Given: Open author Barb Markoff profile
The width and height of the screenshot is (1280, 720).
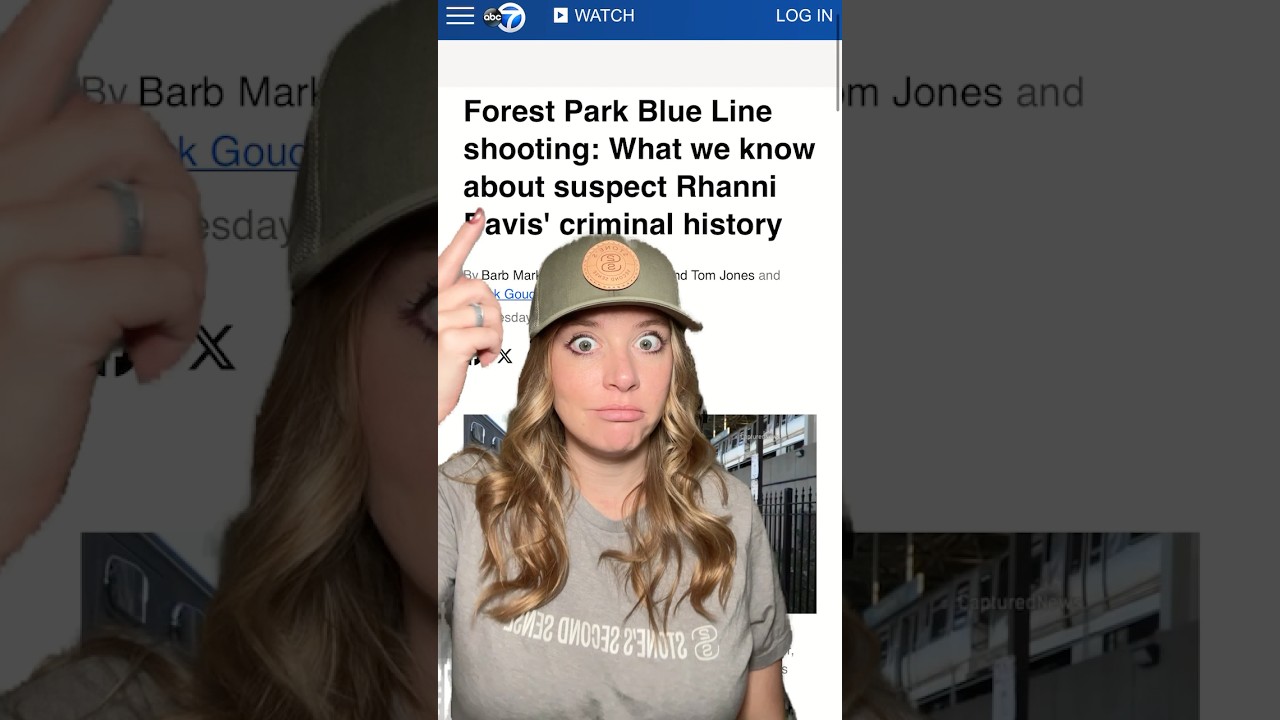Looking at the screenshot, I should tap(510, 275).
